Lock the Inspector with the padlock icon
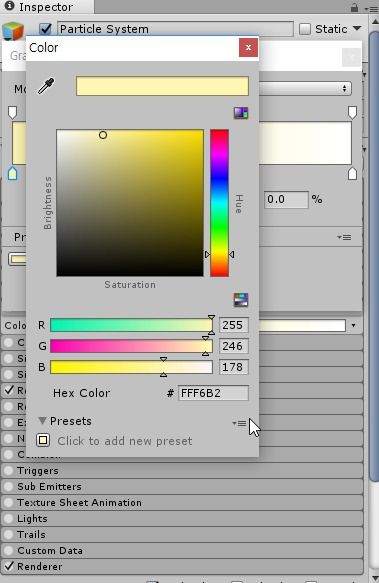Screen dimensions: 379x583 [x=354, y=7]
